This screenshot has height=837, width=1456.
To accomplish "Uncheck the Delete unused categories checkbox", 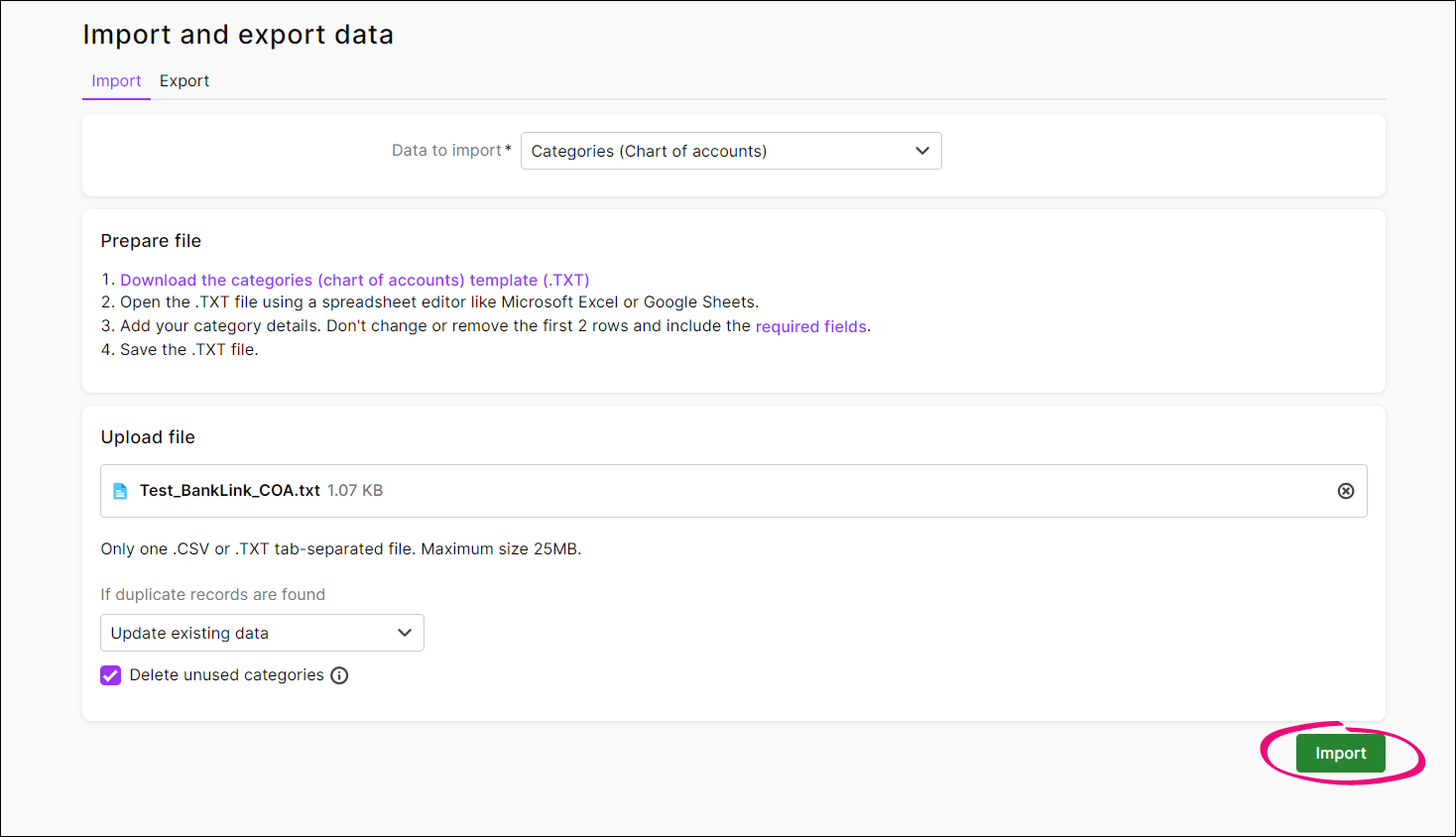I will 111,675.
